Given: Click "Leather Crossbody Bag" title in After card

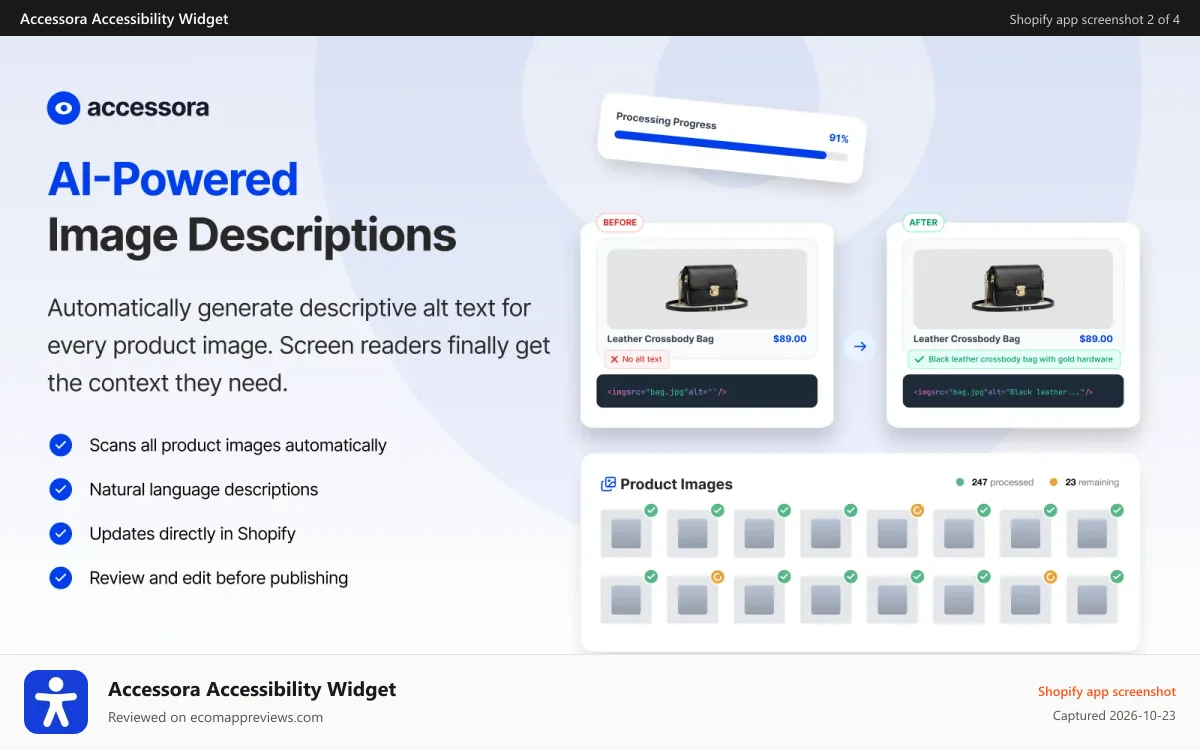Looking at the screenshot, I should point(966,339).
